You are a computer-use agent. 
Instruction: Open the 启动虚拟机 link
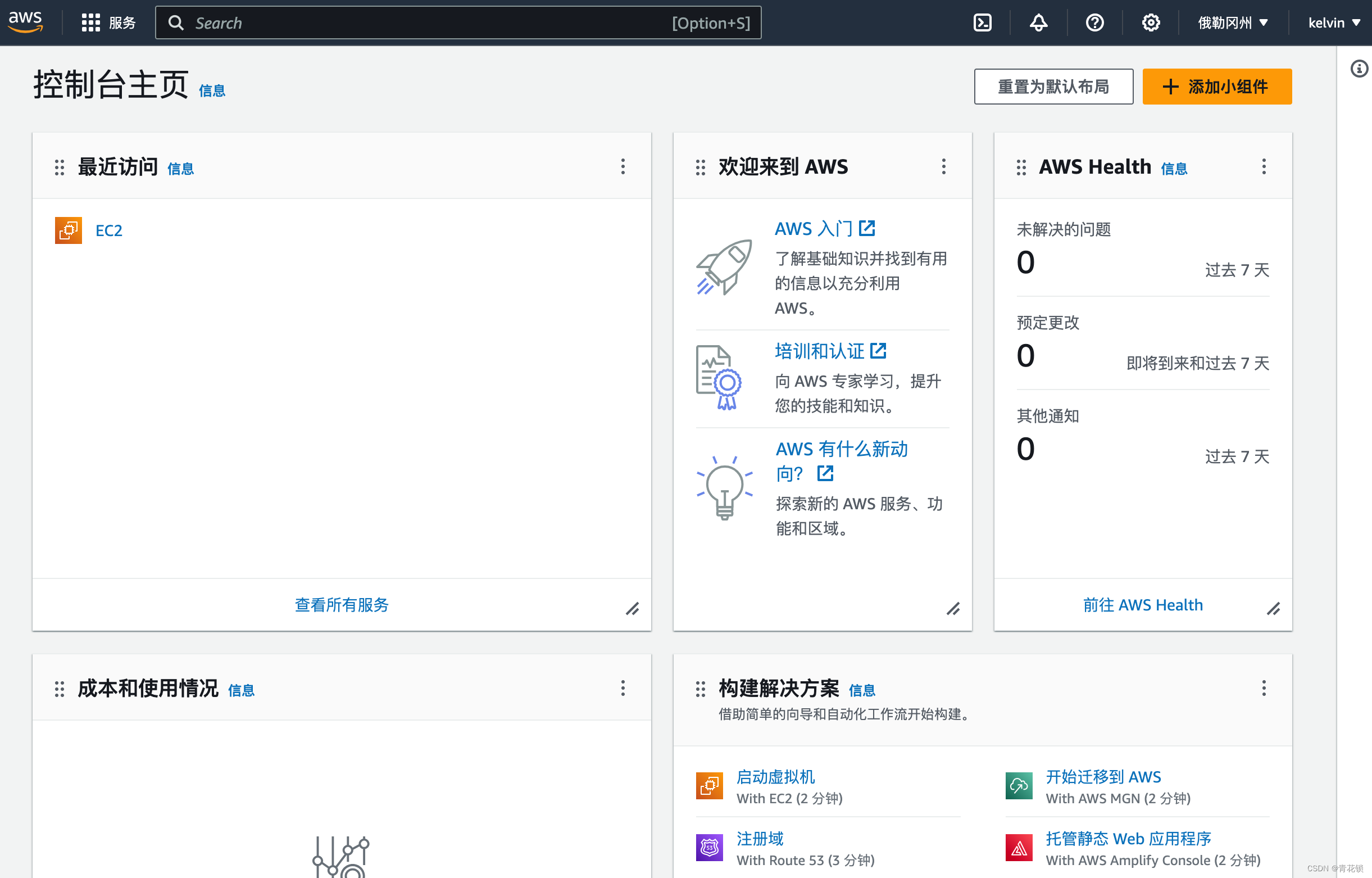click(x=775, y=777)
